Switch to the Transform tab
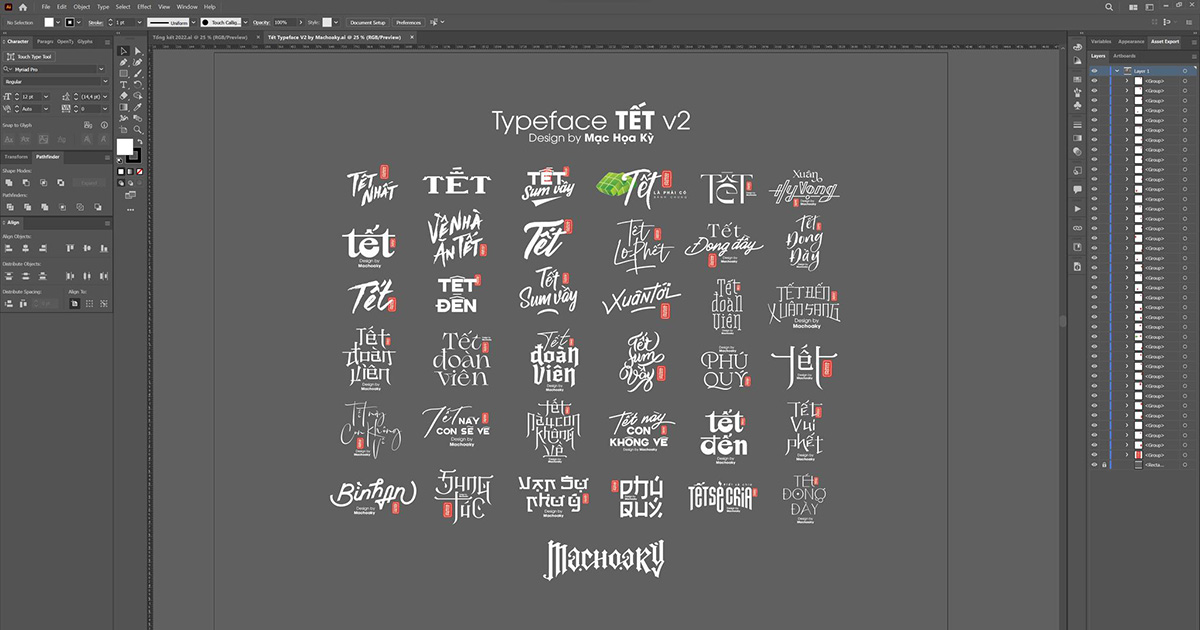The height and width of the screenshot is (630, 1200). point(16,157)
